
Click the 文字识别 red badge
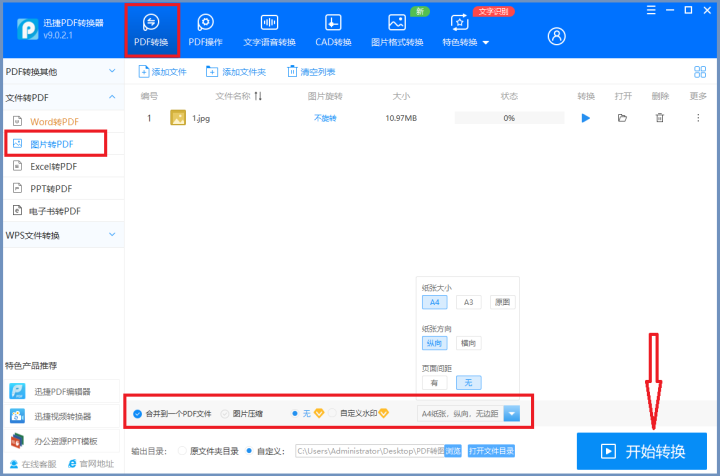point(493,11)
